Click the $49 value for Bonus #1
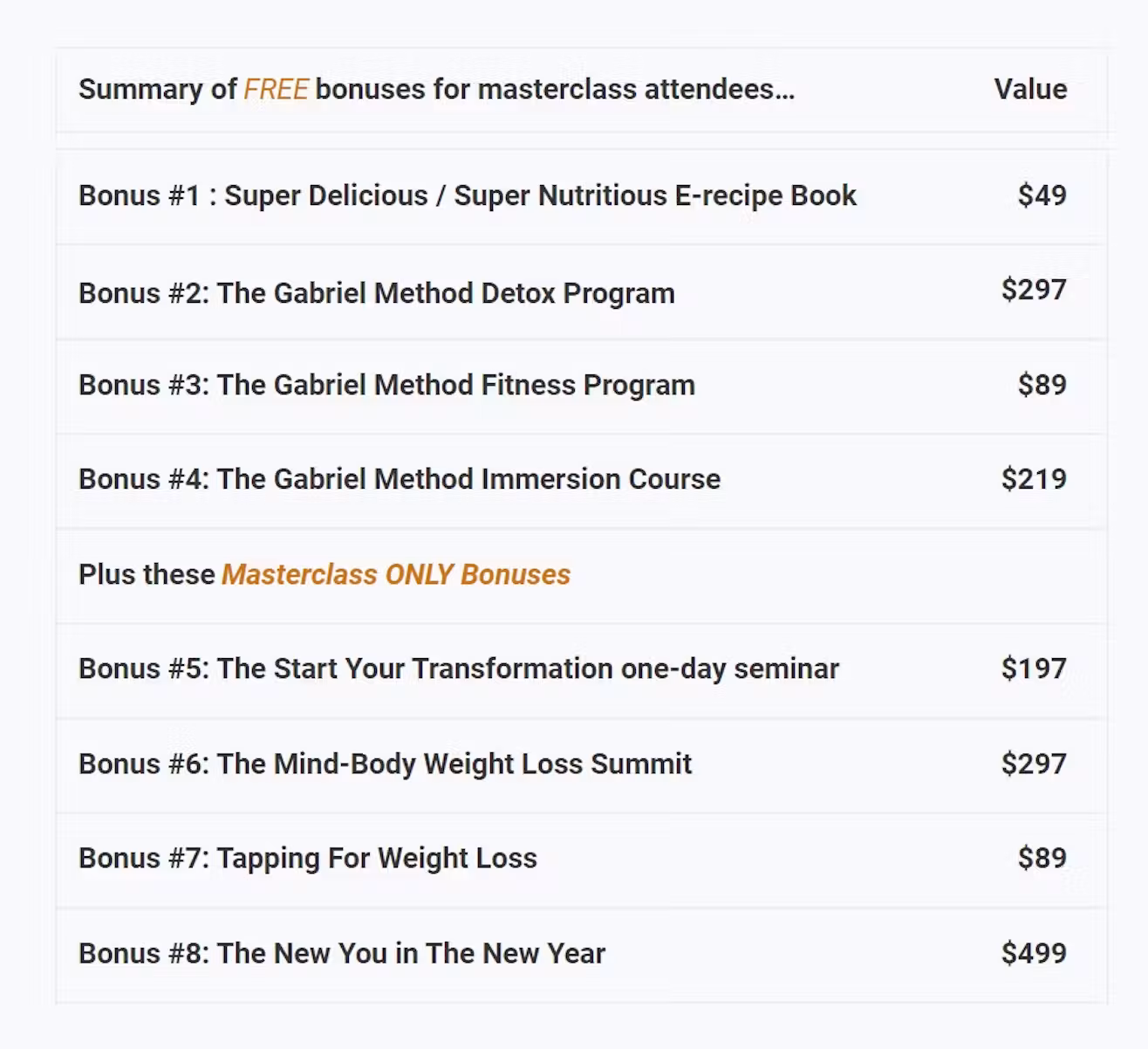The width and height of the screenshot is (1148, 1049). (x=1042, y=195)
